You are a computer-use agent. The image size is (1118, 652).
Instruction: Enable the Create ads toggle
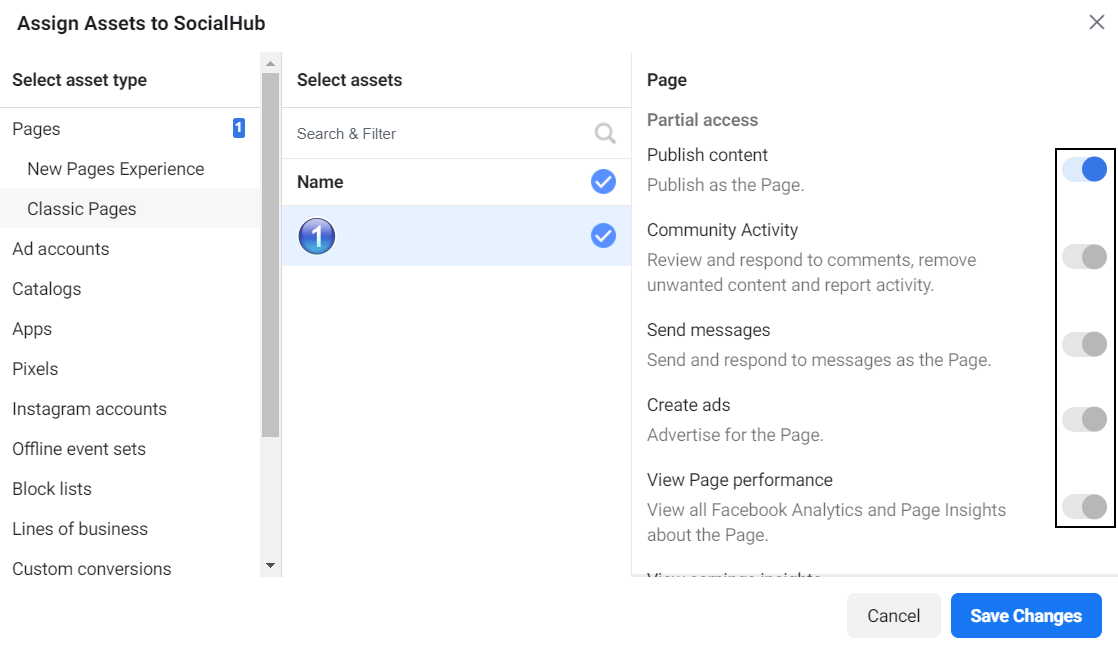click(x=1084, y=419)
